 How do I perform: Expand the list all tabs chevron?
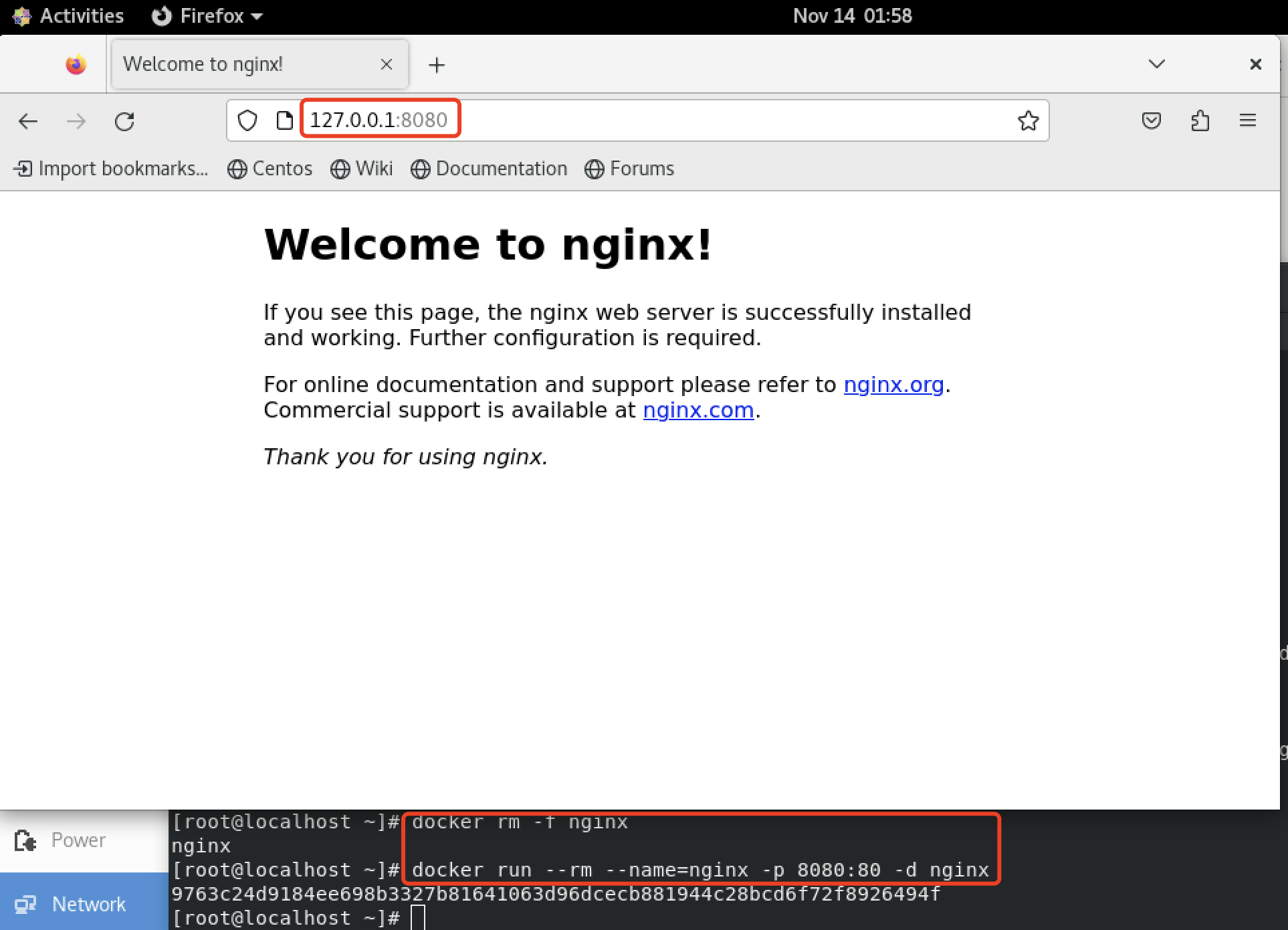coord(1157,64)
